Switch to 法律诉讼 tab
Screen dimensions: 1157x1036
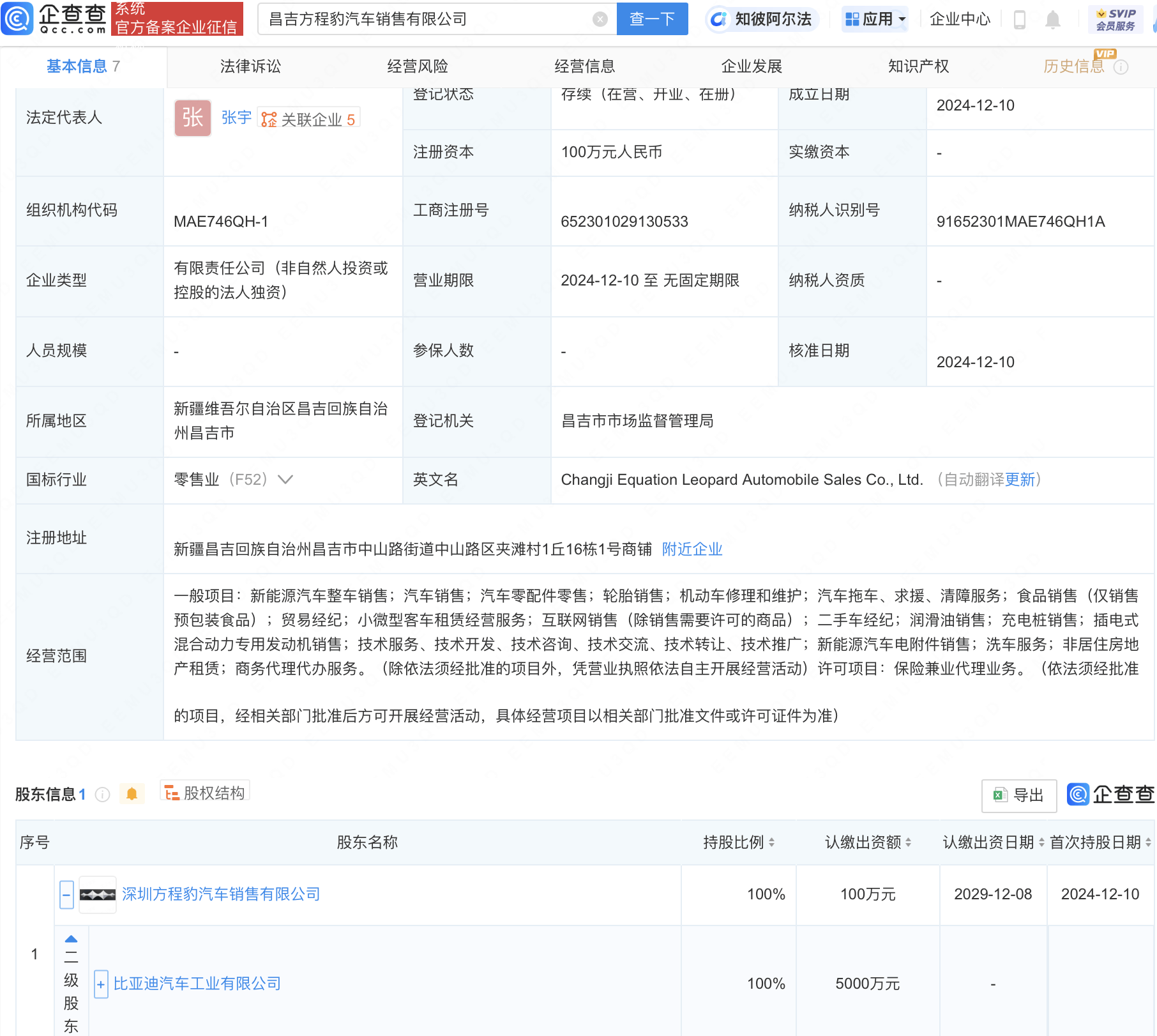(x=250, y=66)
